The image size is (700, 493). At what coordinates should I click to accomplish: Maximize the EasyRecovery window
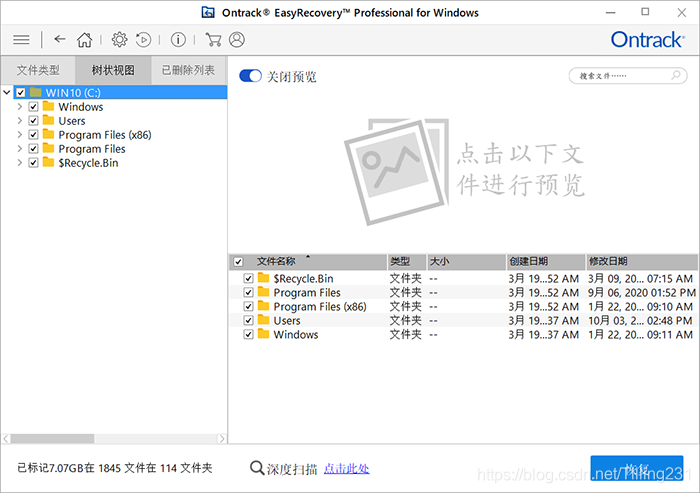pyautogui.click(x=645, y=12)
